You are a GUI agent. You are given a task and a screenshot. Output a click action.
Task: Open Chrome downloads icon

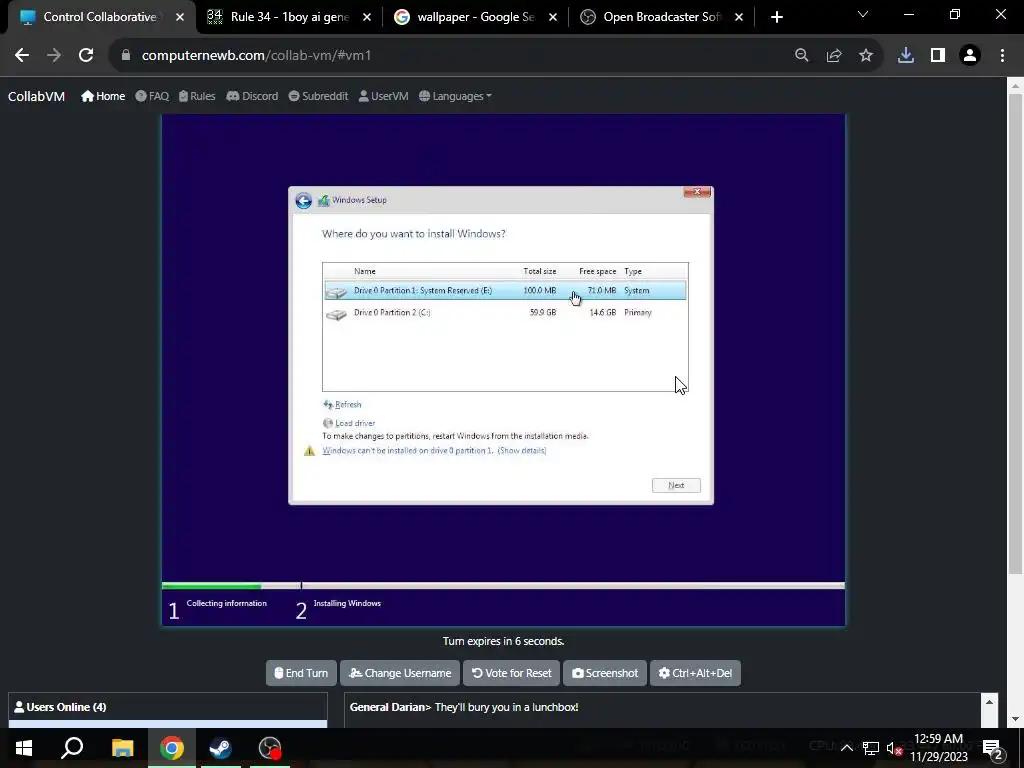pos(906,56)
